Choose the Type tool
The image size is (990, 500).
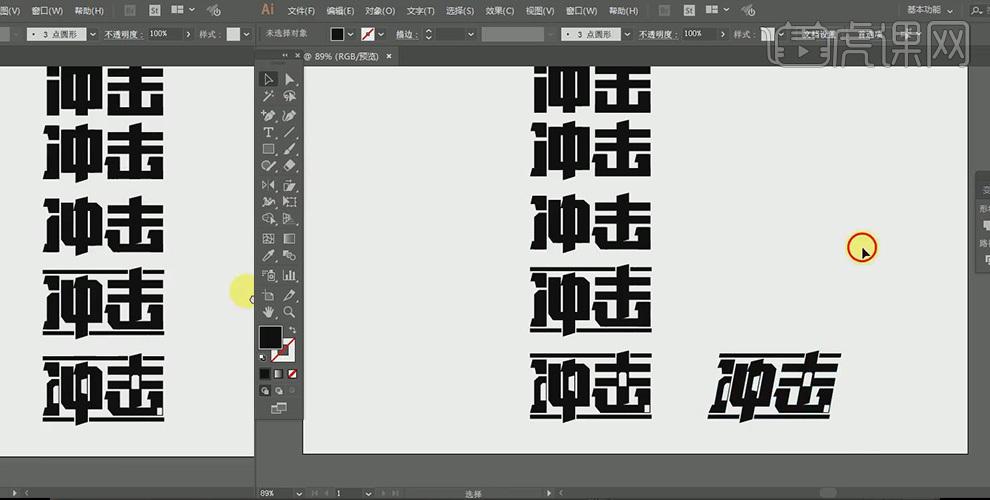click(268, 132)
